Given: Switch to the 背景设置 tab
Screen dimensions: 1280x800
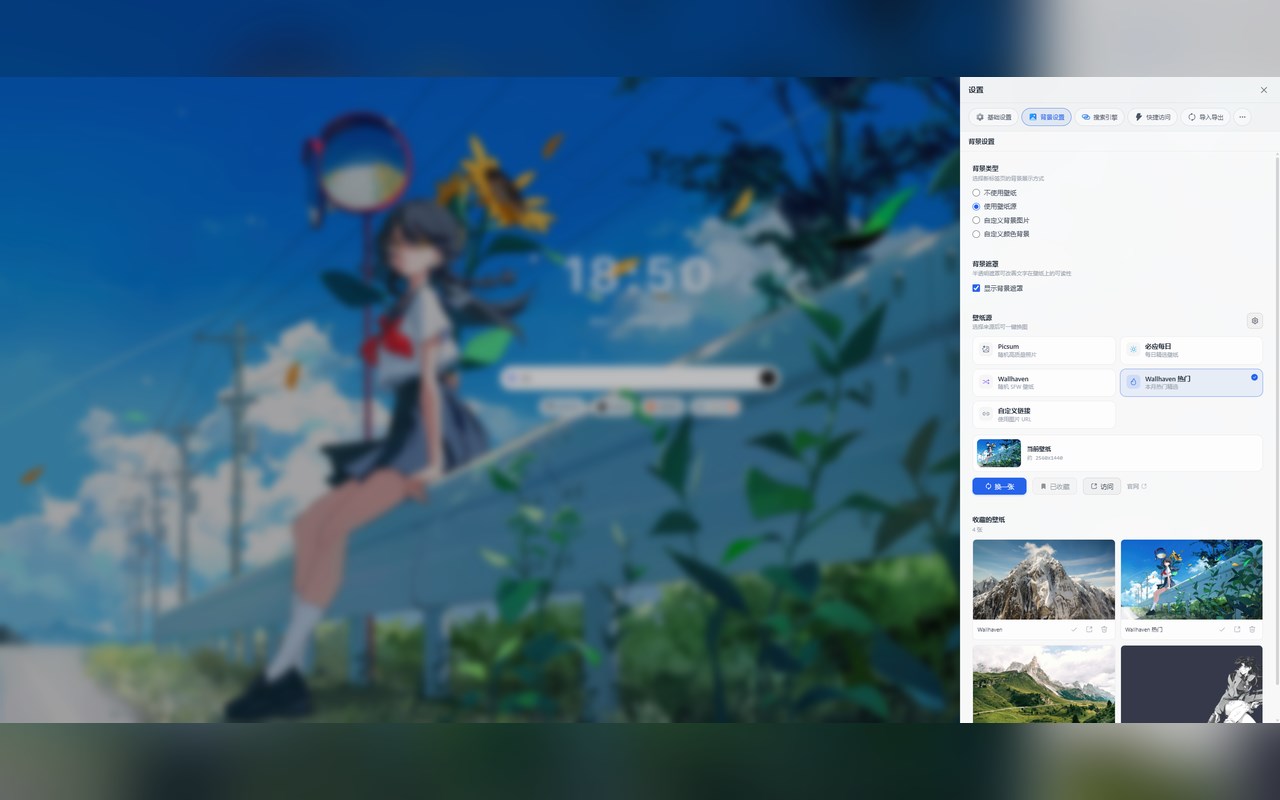Looking at the screenshot, I should [x=1046, y=117].
